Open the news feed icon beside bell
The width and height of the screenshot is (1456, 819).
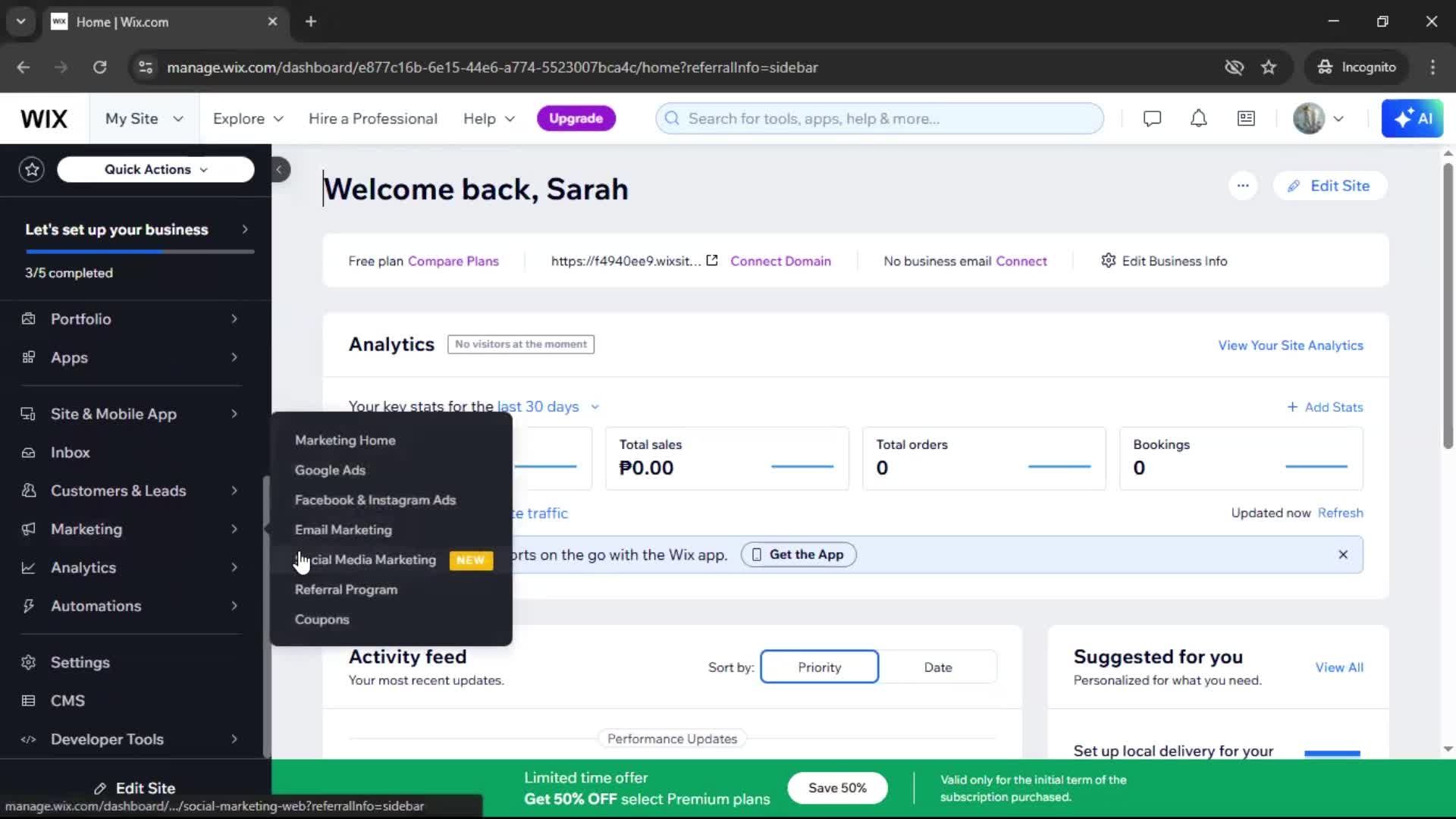(x=1246, y=118)
